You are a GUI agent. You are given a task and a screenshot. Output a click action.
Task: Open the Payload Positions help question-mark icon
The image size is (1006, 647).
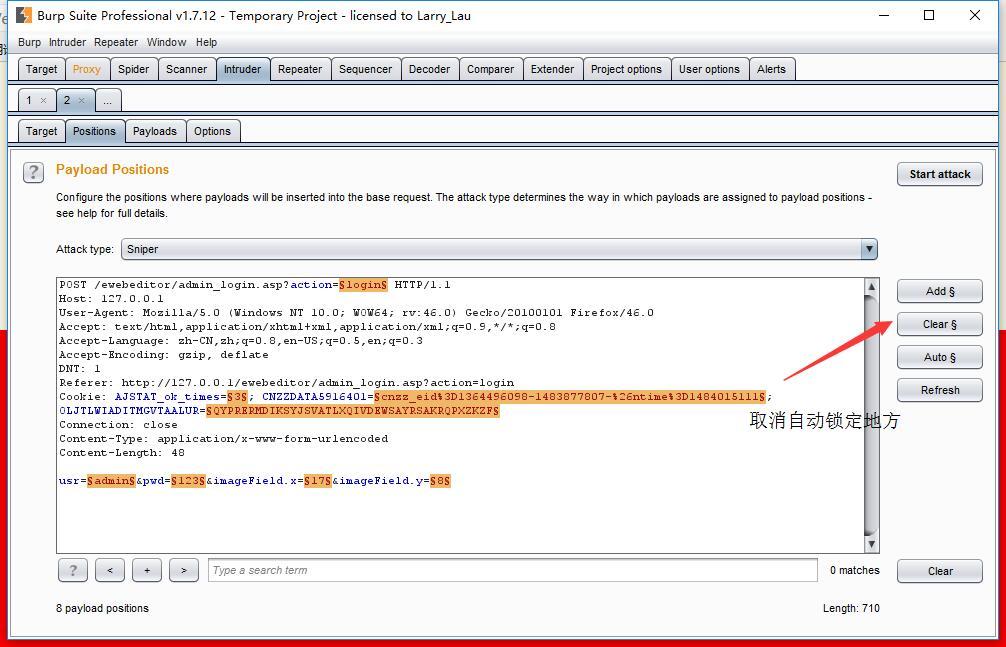(33, 172)
